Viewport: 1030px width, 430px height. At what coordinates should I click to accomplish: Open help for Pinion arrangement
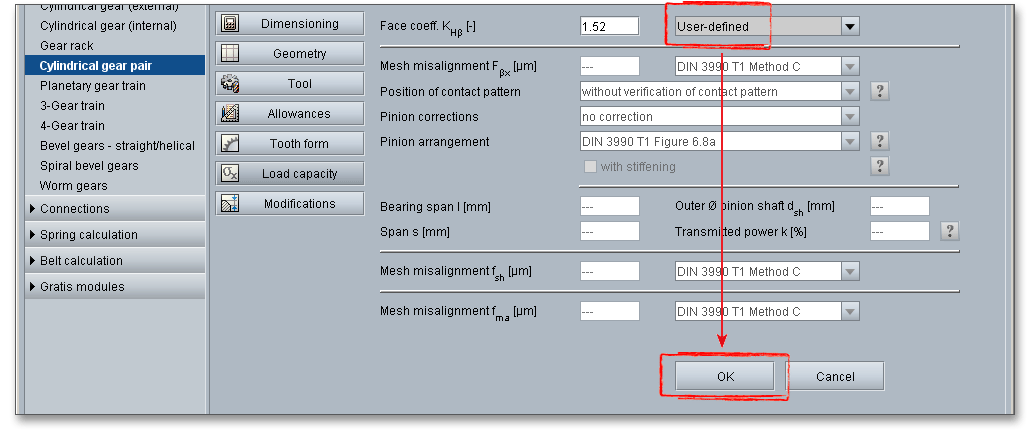coord(880,141)
